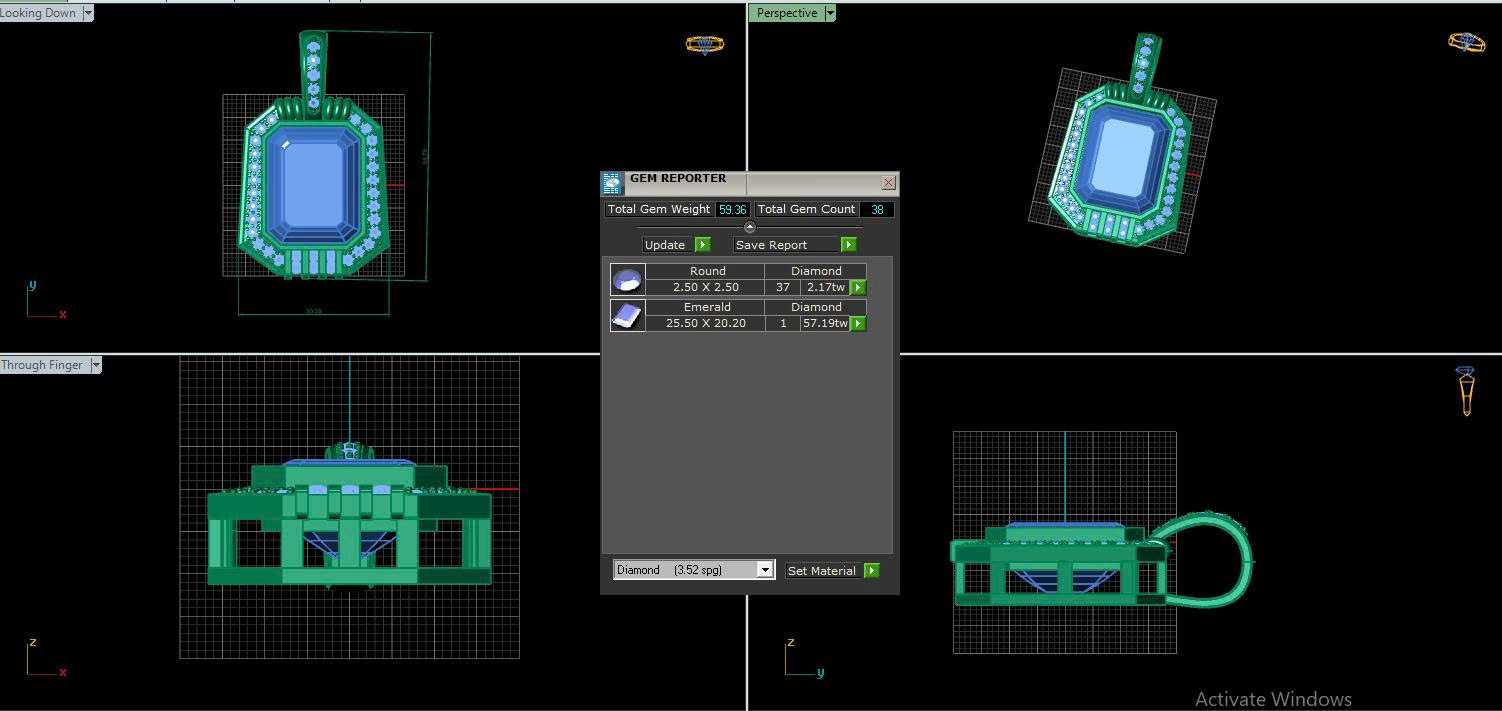This screenshot has width=1502, height=711.
Task: Open the Perspective viewport dropdown arrow
Action: 829,13
